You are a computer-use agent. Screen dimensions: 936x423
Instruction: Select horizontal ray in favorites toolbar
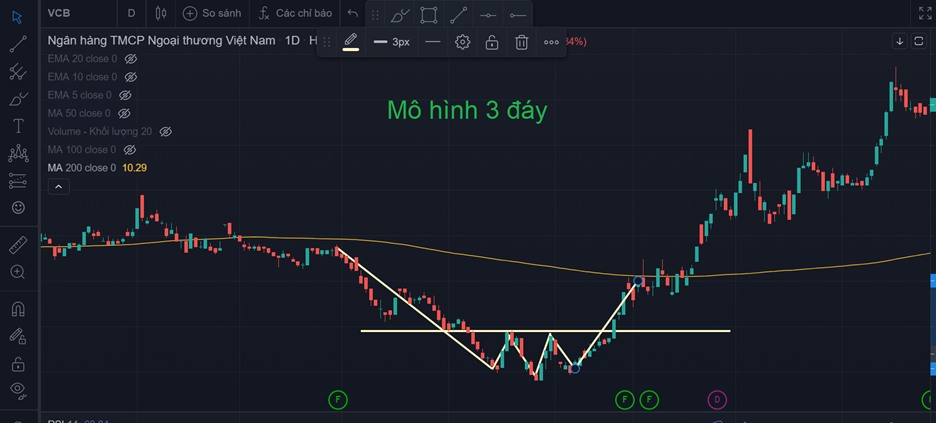pyautogui.click(x=518, y=16)
